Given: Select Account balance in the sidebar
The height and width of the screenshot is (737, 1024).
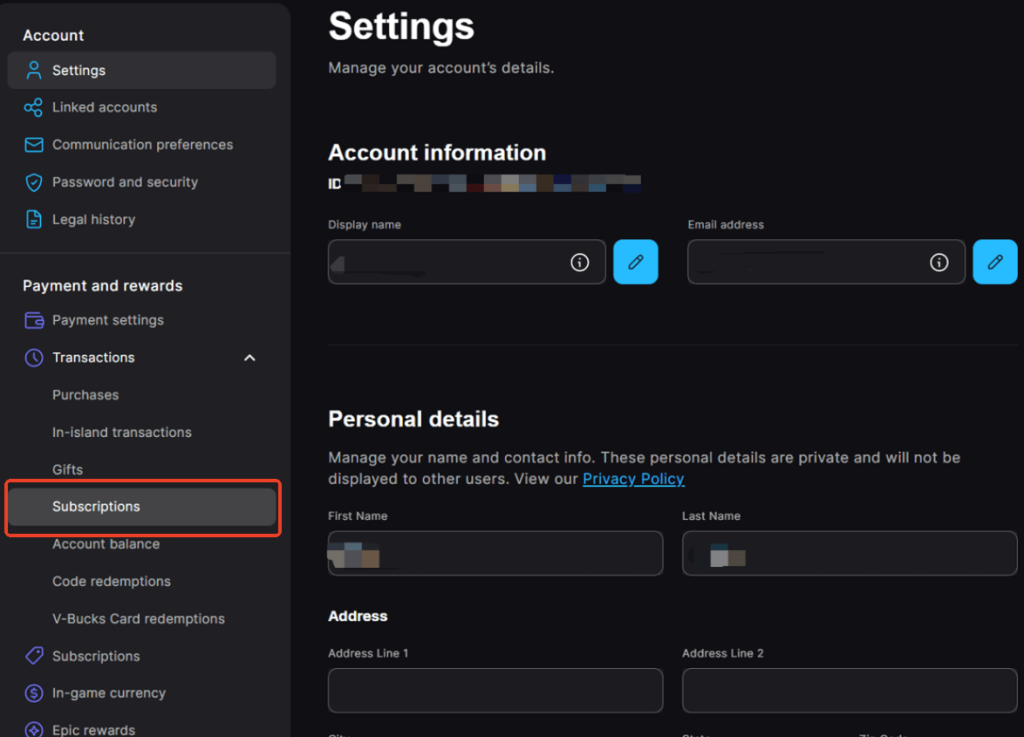Looking at the screenshot, I should [x=106, y=544].
